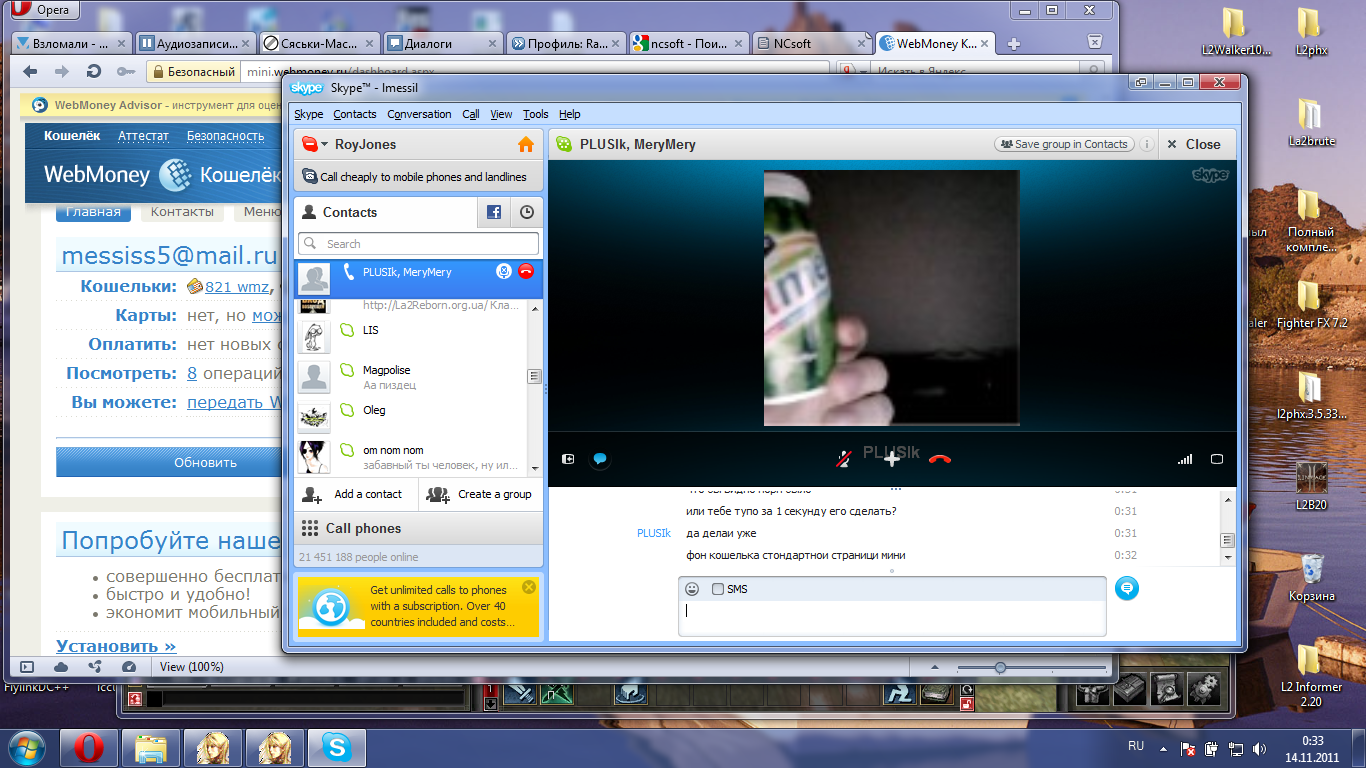Open the Recent history clock tab

(526, 212)
